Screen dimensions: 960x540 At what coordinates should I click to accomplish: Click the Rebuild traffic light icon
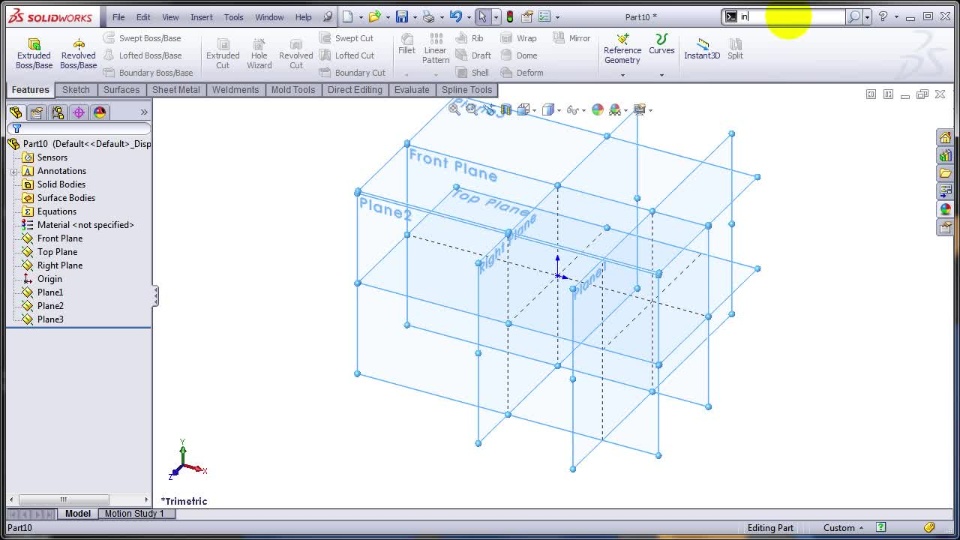[x=509, y=17]
